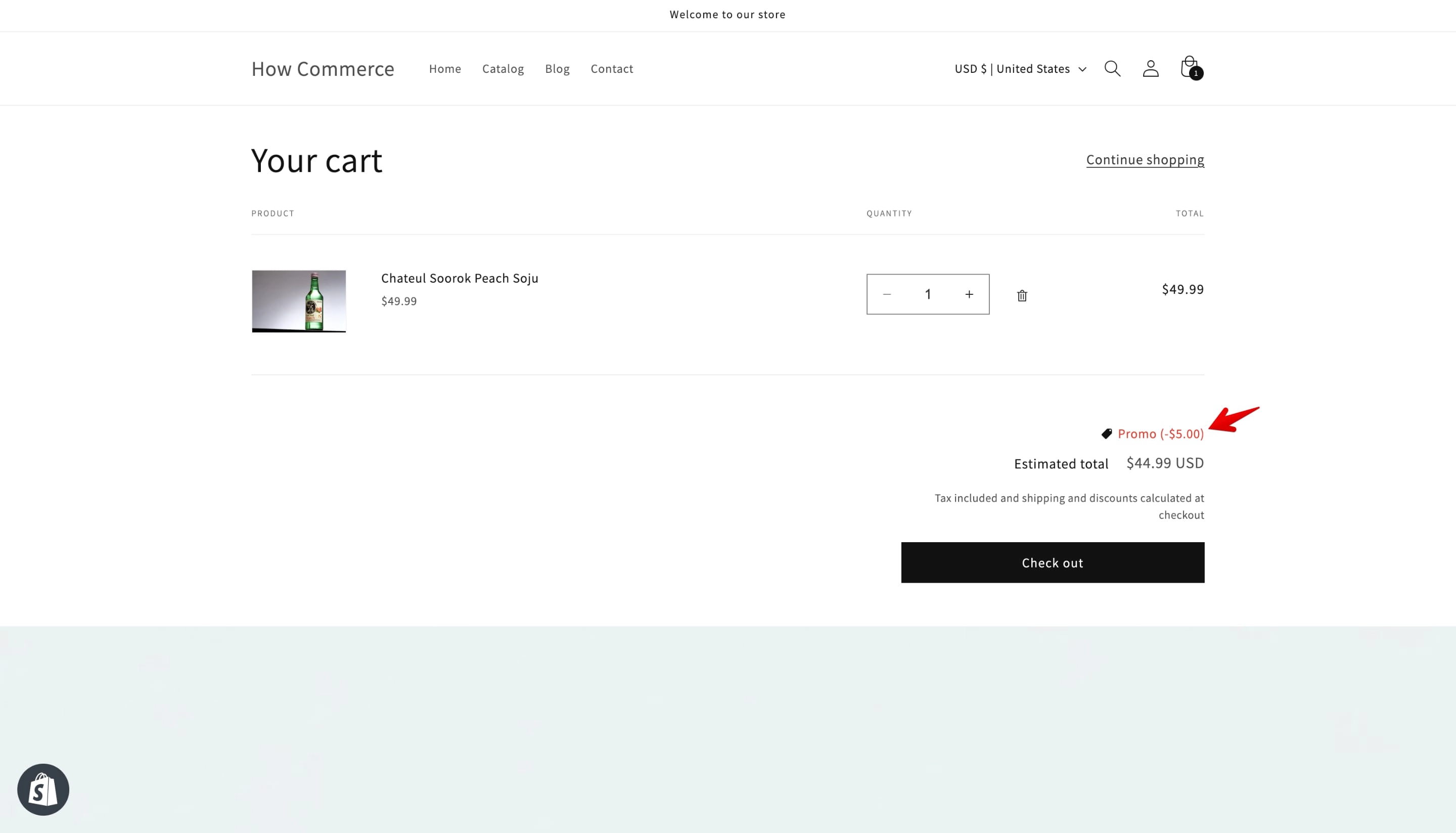Click the unit price $49.99 under product name
The image size is (1456, 833).
point(398,301)
